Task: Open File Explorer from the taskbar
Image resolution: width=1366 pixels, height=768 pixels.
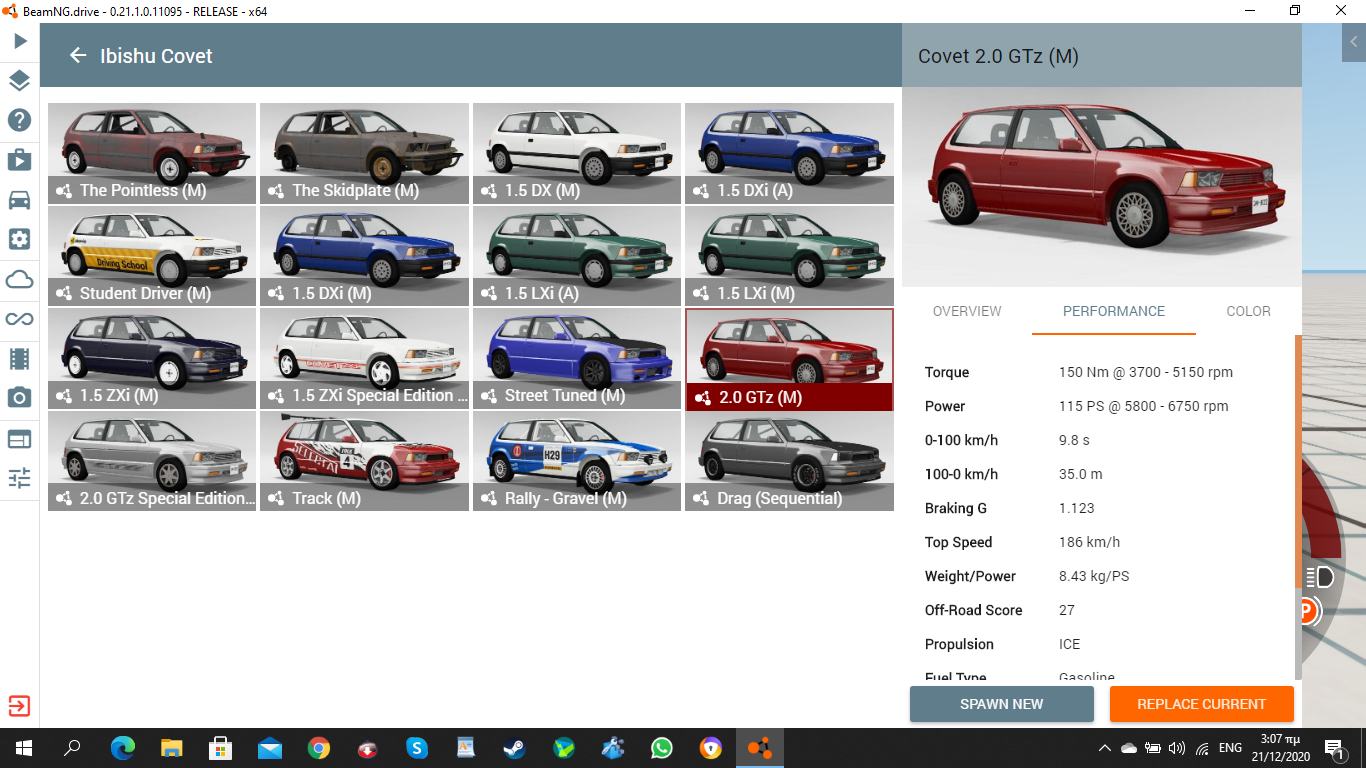Action: 172,748
